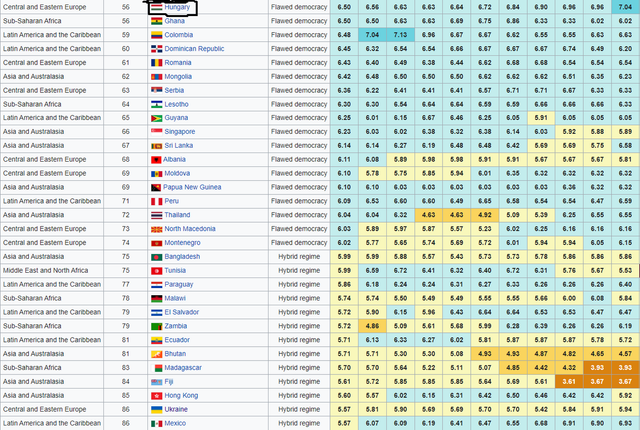This screenshot has width=640, height=430.
Task: Click the Singapore flag icon
Action: (x=157, y=132)
